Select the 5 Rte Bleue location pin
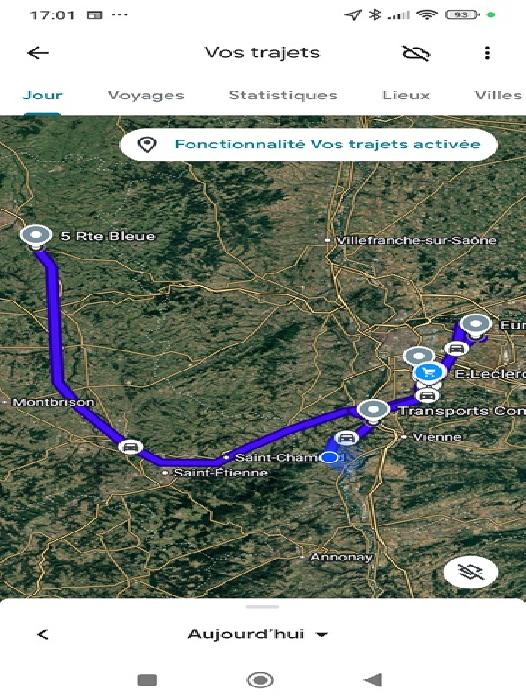Screen dimensions: 526x700 pyautogui.click(x=36, y=237)
